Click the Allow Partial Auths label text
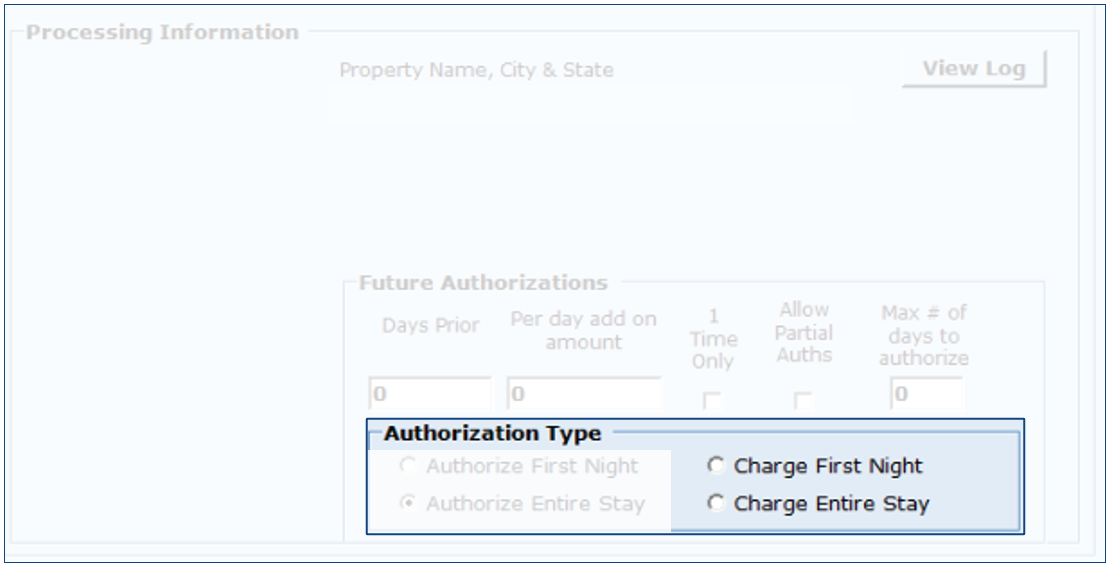 pyautogui.click(x=804, y=332)
